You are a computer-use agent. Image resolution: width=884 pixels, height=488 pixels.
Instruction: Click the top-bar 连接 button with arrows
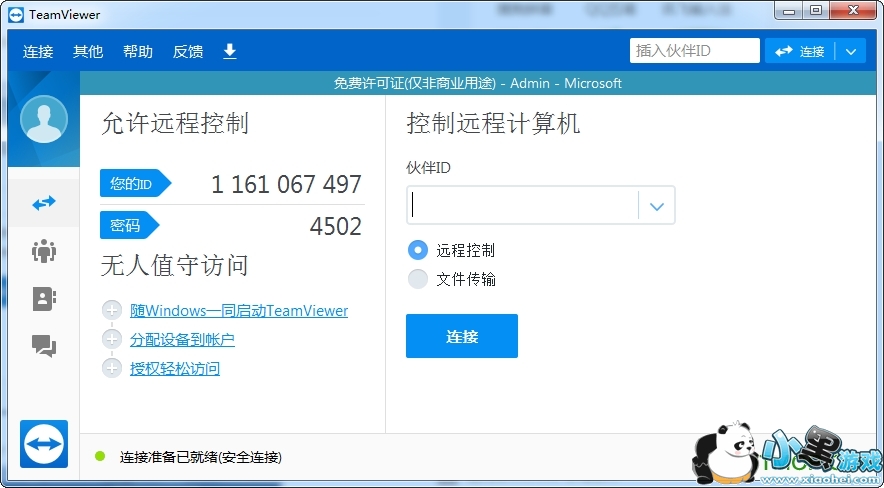coord(799,51)
